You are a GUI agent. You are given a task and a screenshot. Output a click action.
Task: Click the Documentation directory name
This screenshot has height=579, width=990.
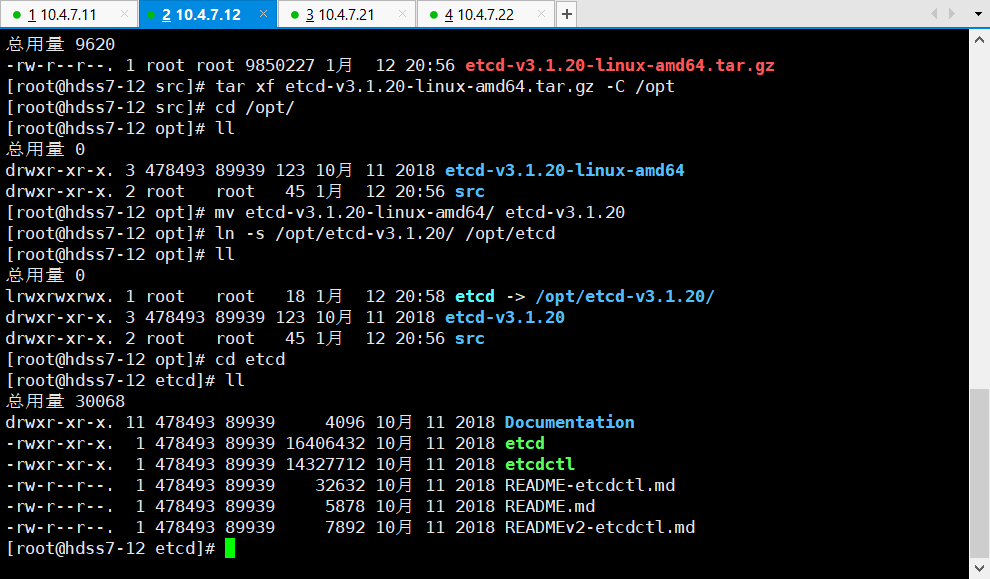coord(569,422)
